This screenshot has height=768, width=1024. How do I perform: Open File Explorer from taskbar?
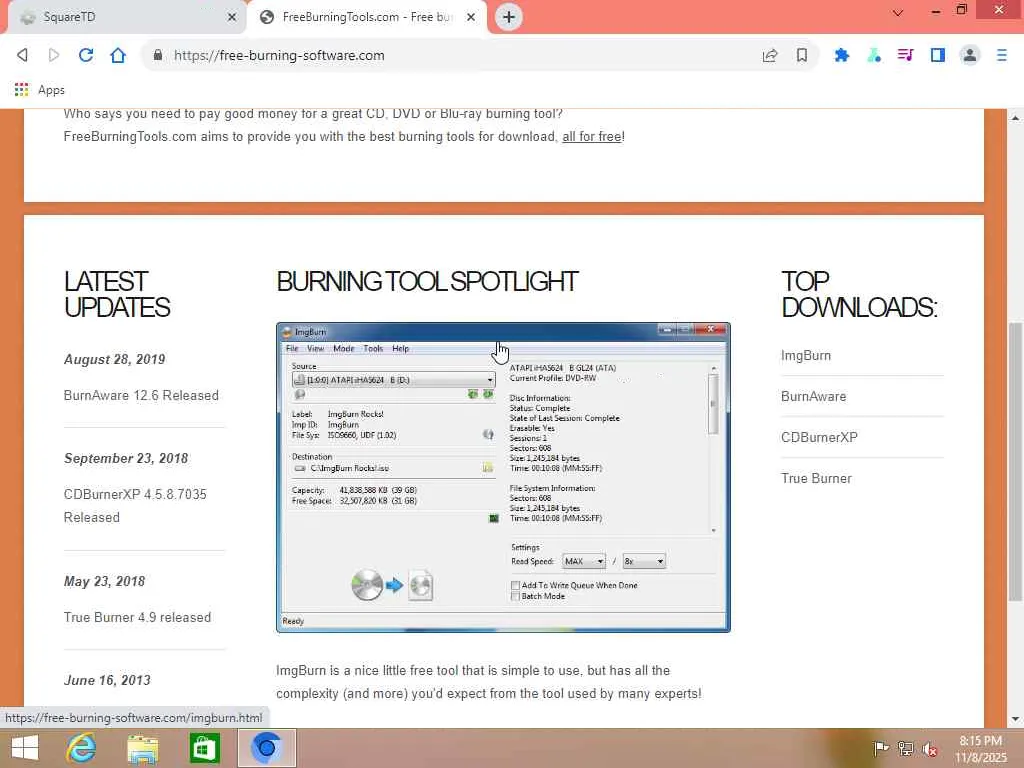142,748
